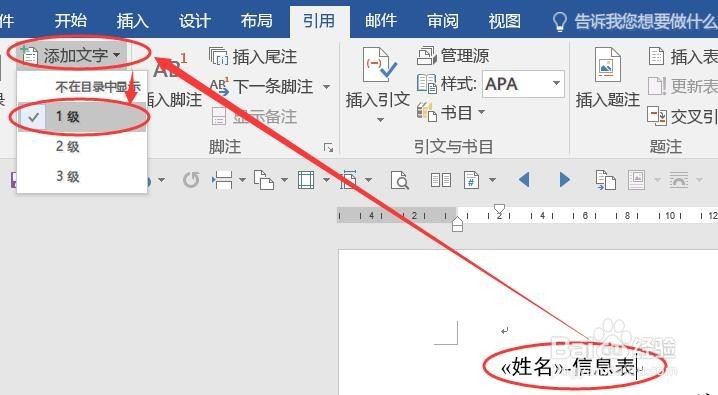Click the print preview magnifier icon
The width and height of the screenshot is (718, 395).
tap(400, 180)
